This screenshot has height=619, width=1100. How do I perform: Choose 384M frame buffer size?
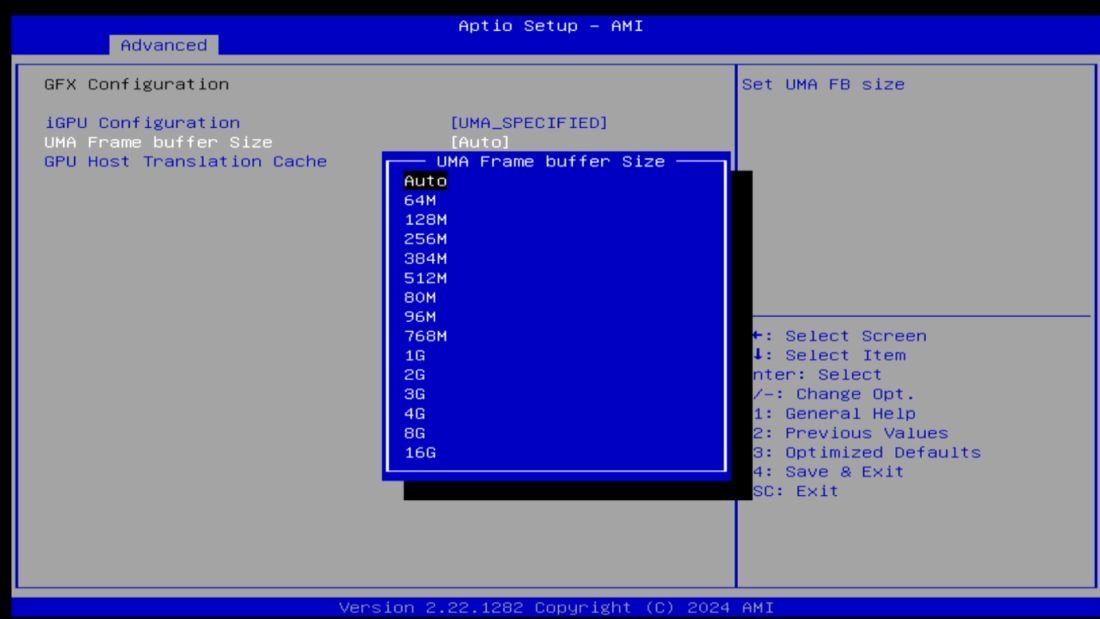click(x=425, y=258)
